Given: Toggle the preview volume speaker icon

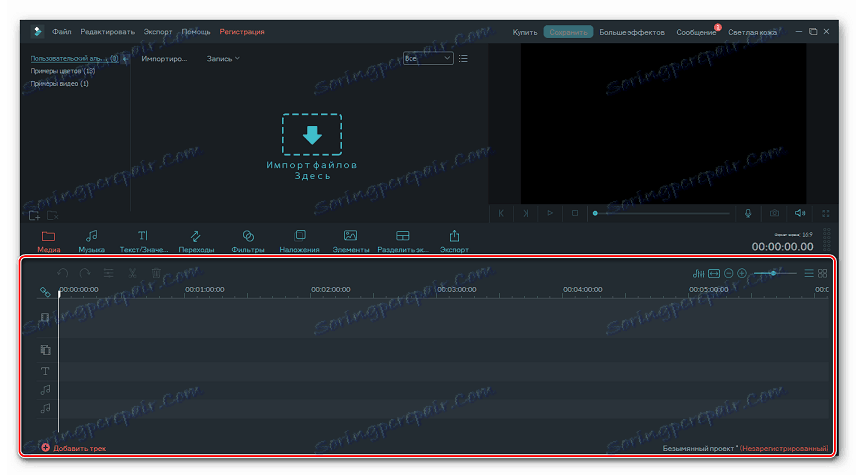Looking at the screenshot, I should click(800, 213).
